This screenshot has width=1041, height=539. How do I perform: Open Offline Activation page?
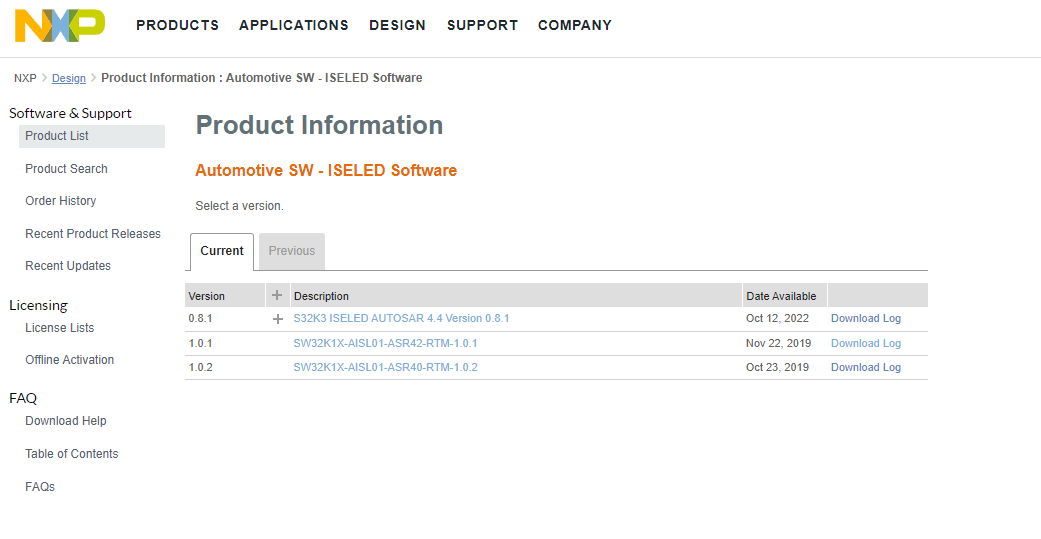(x=70, y=360)
